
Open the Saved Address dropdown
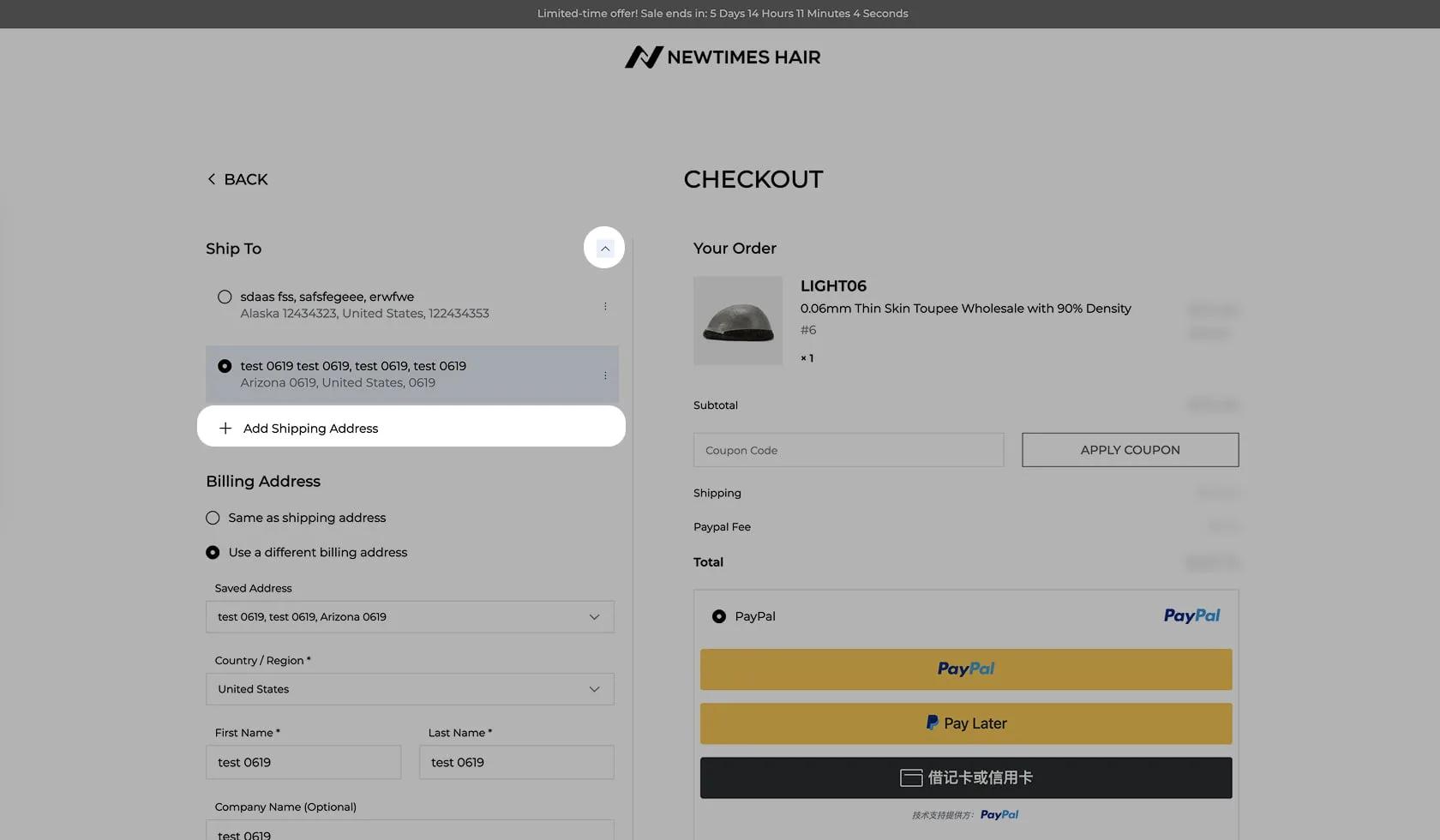410,617
